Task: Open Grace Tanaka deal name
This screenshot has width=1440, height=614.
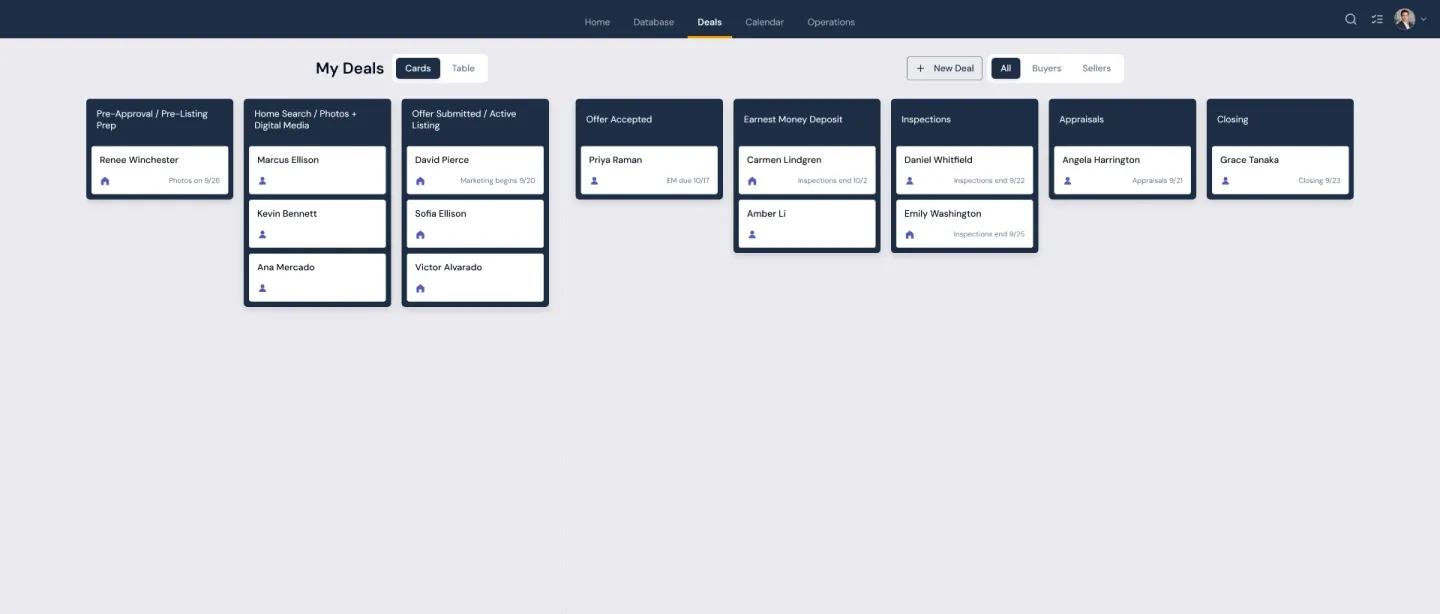Action: click(1249, 160)
